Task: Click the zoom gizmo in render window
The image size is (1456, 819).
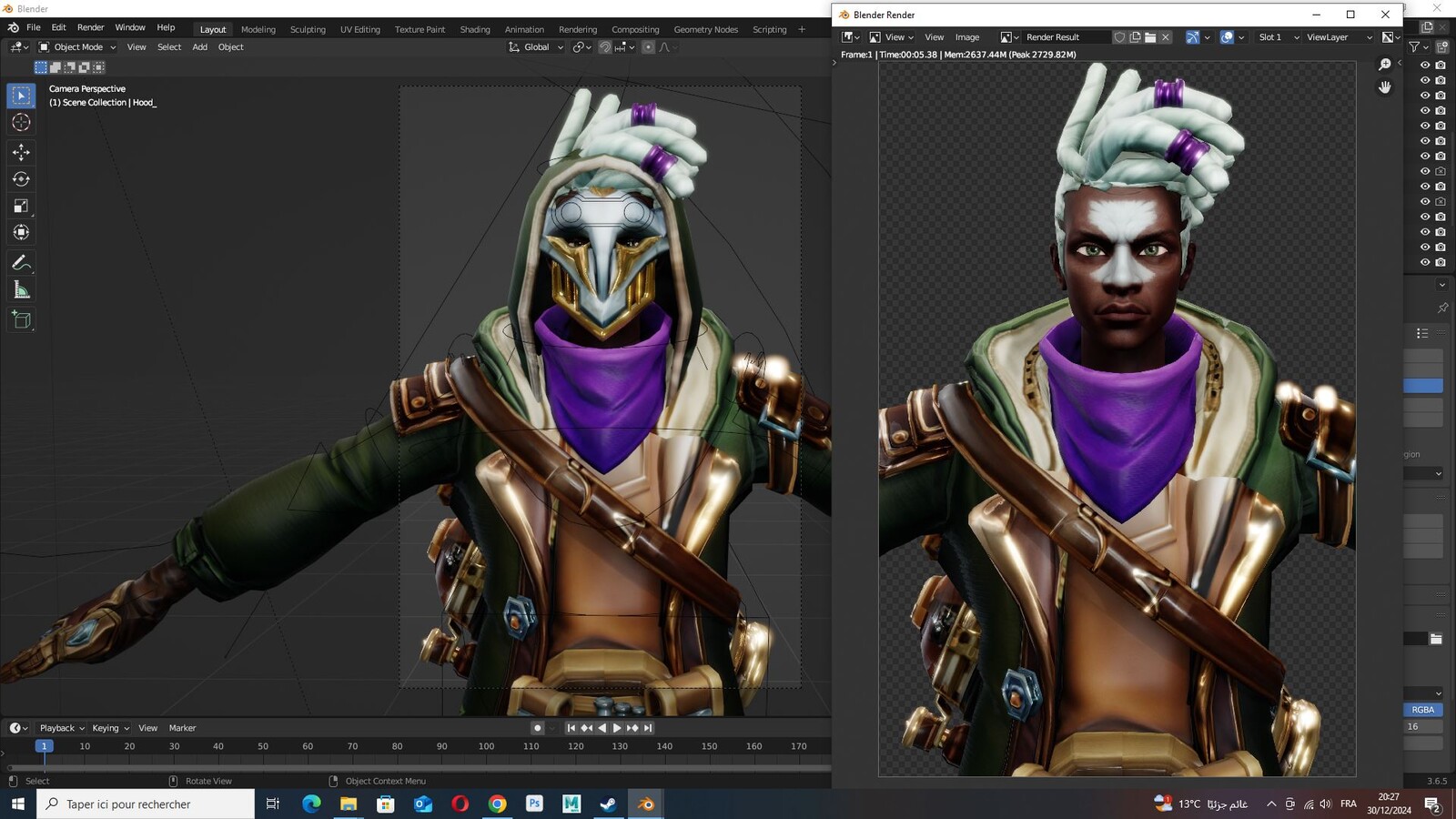Action: point(1385,65)
